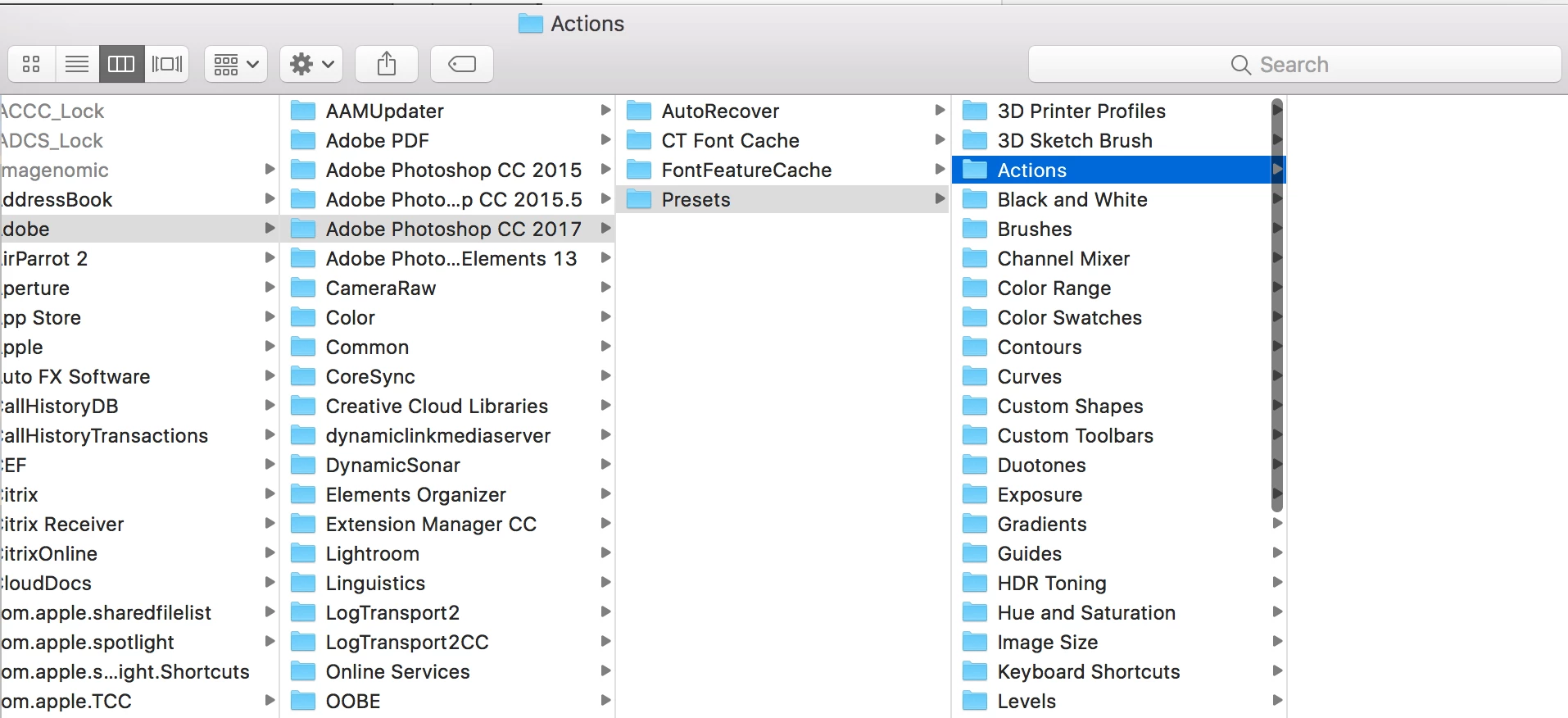Screen dimensions: 1568x718
Task: Select the DynamicSonar folder
Action: click(447, 465)
